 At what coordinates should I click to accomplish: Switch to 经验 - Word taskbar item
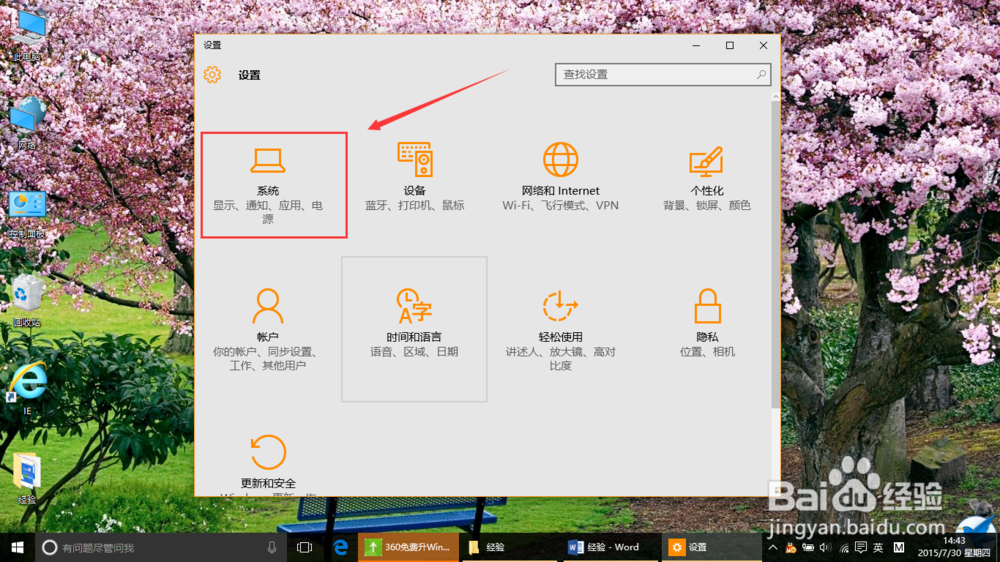[611, 547]
